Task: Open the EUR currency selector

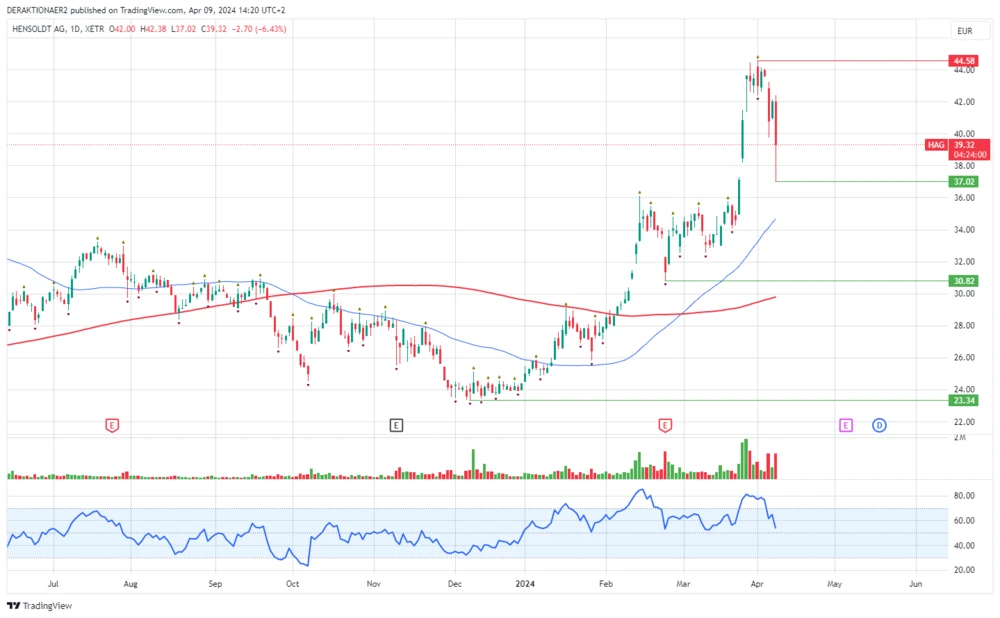Action: [965, 31]
